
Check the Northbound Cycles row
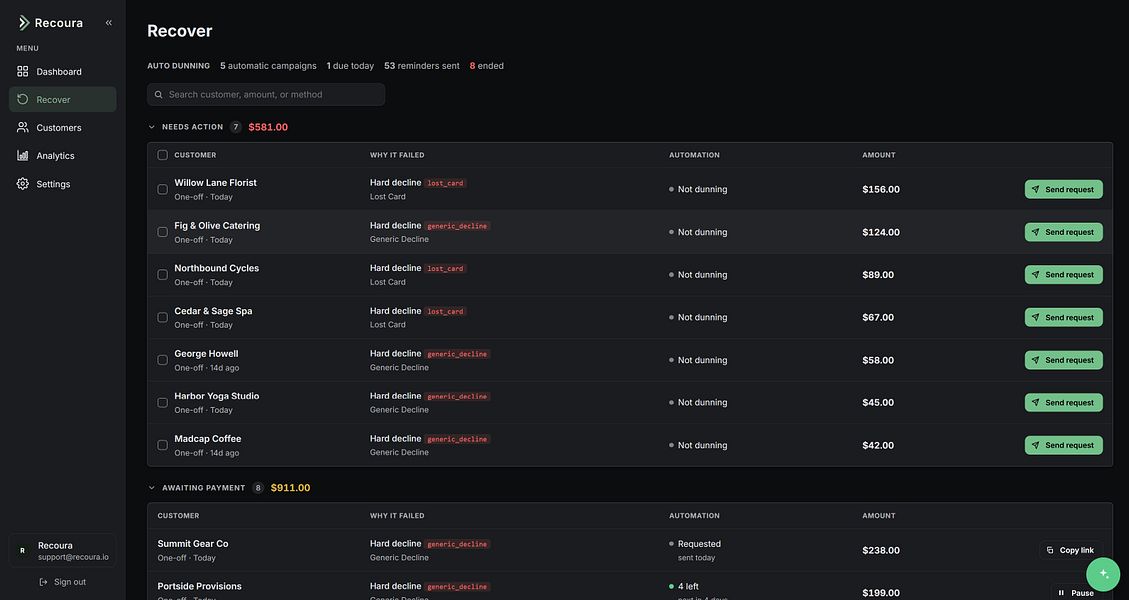click(x=163, y=274)
